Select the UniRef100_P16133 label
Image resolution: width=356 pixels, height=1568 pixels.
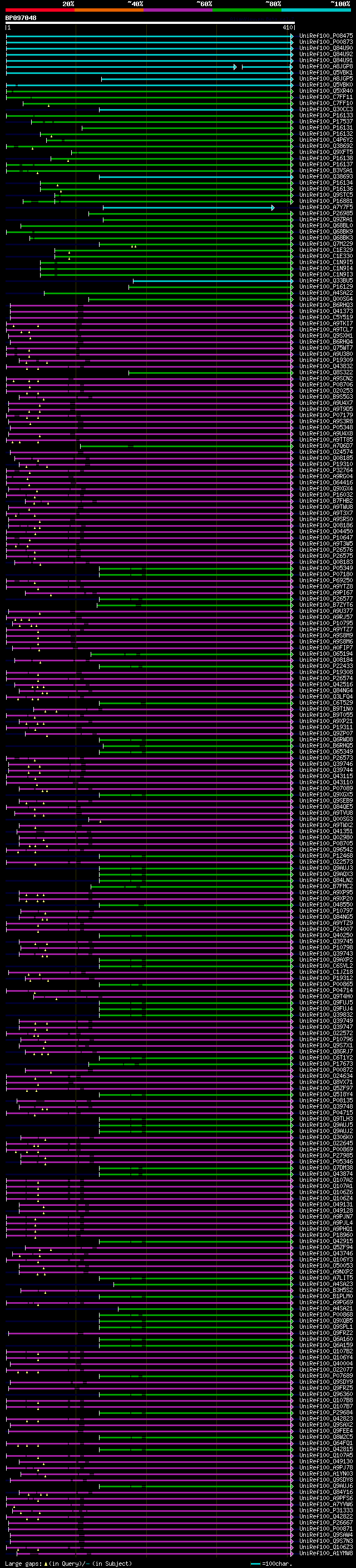326,115
